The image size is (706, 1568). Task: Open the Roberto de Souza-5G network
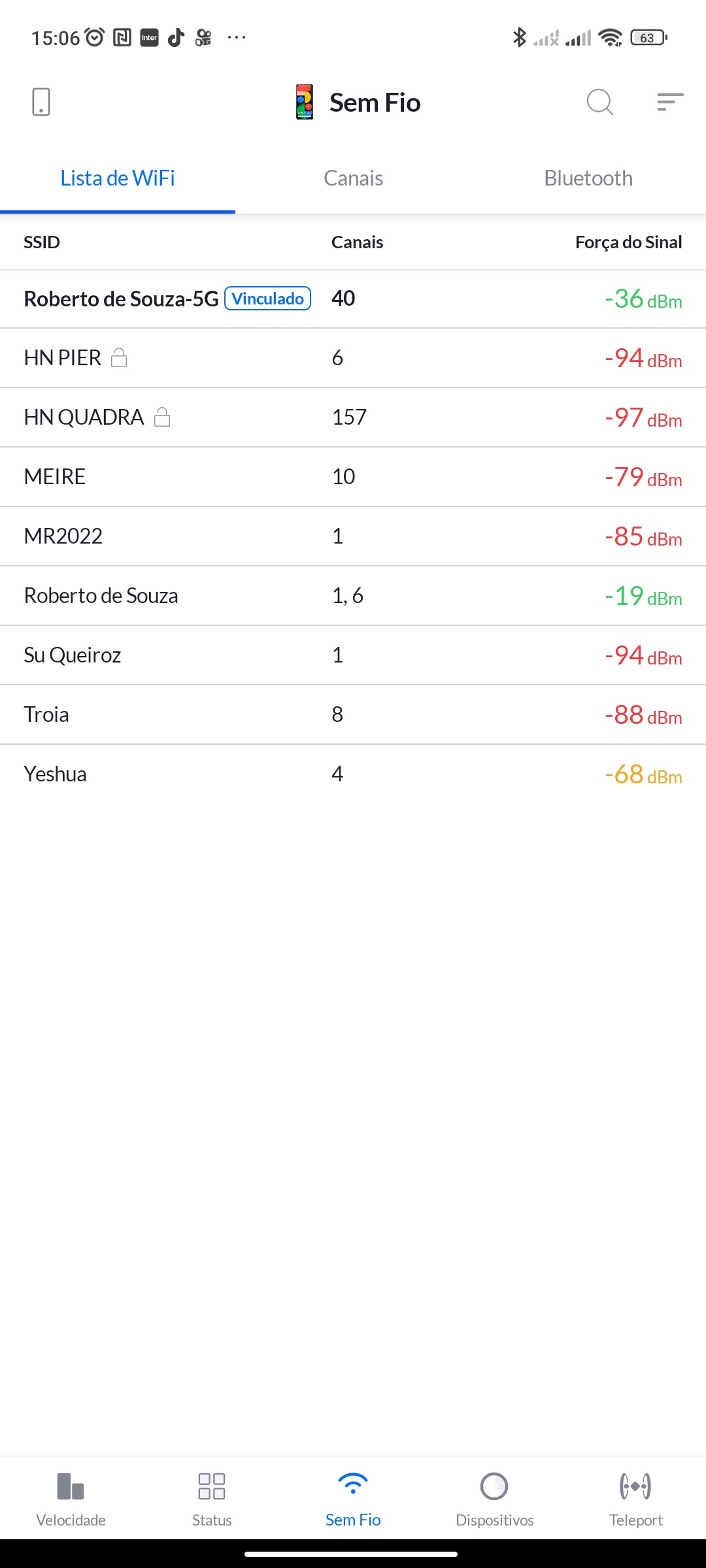point(121,299)
